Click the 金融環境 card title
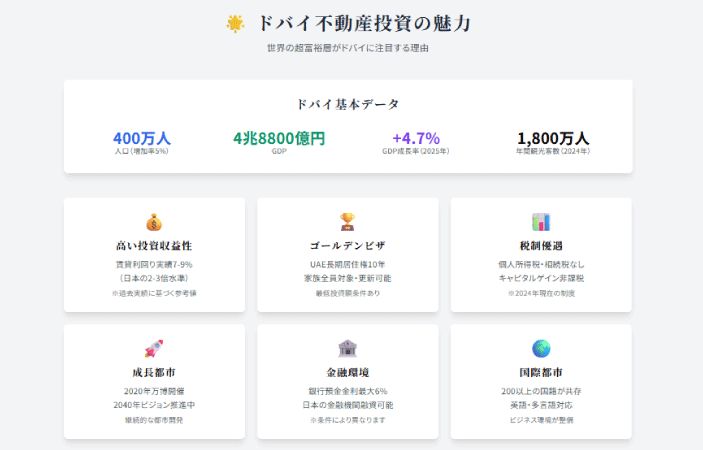 (x=348, y=372)
